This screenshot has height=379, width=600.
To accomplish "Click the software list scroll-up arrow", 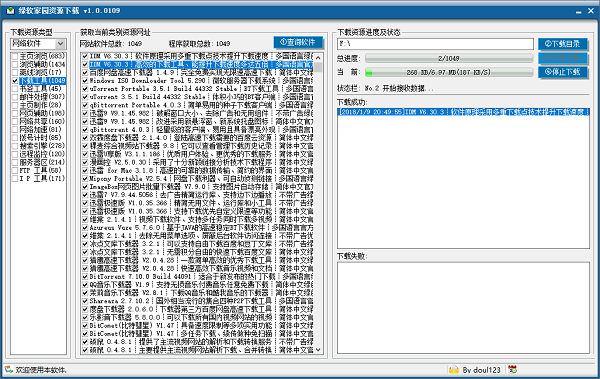I will [x=318, y=57].
